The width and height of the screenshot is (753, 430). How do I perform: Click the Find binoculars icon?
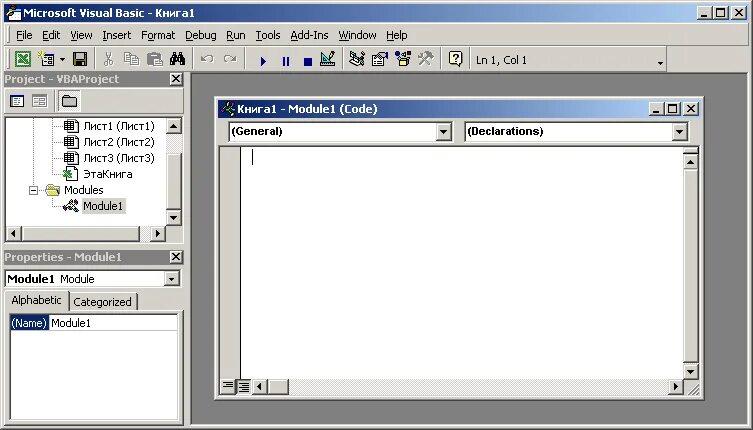177,60
